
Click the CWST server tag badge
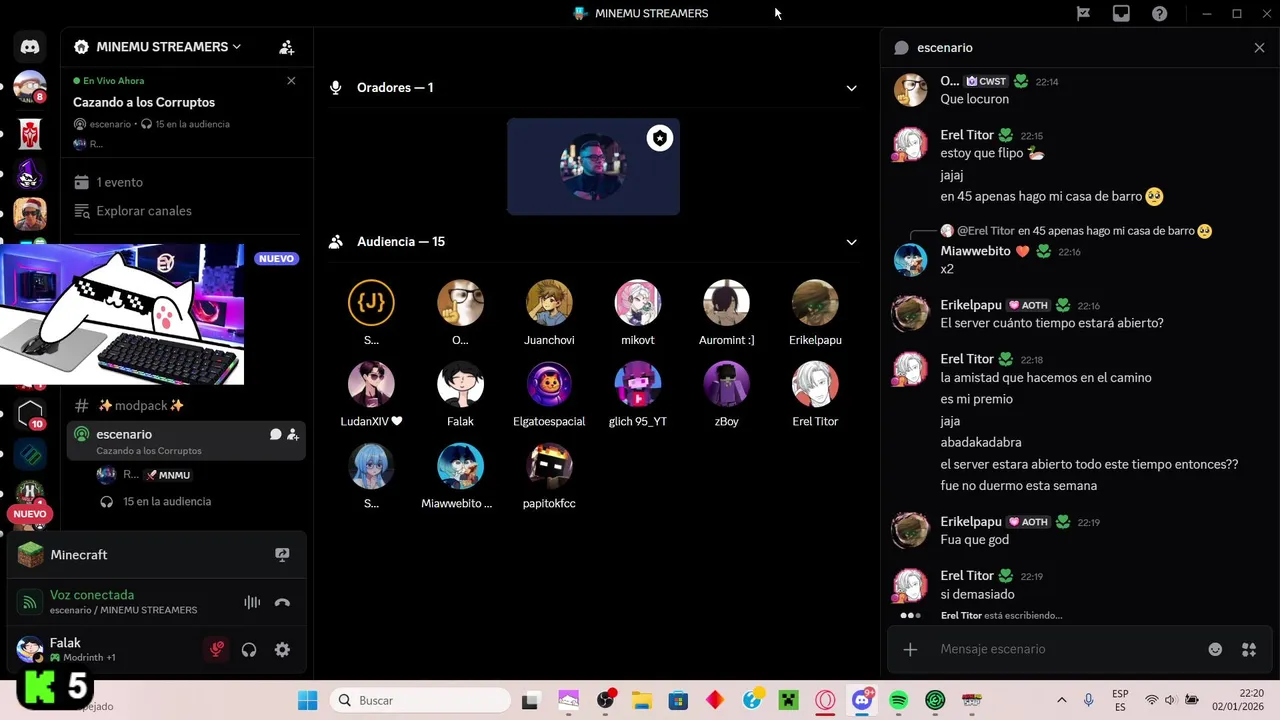tap(987, 81)
